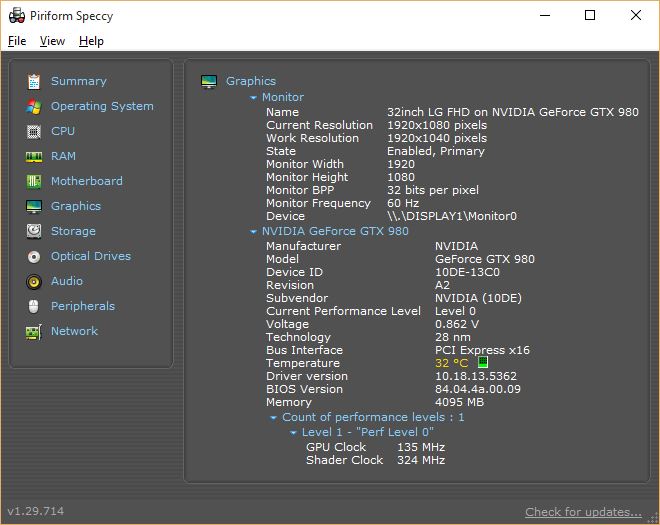This screenshot has height=525, width=660.
Task: Show the Peripherals section
Action: tap(83, 306)
